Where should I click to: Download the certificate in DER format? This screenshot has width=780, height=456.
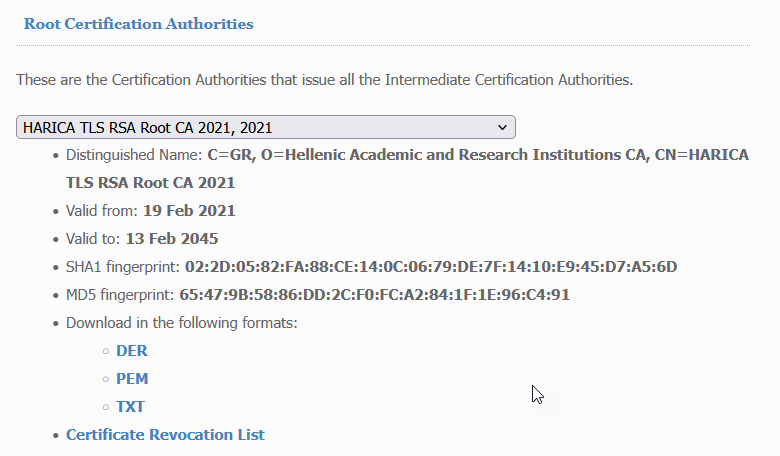point(131,351)
